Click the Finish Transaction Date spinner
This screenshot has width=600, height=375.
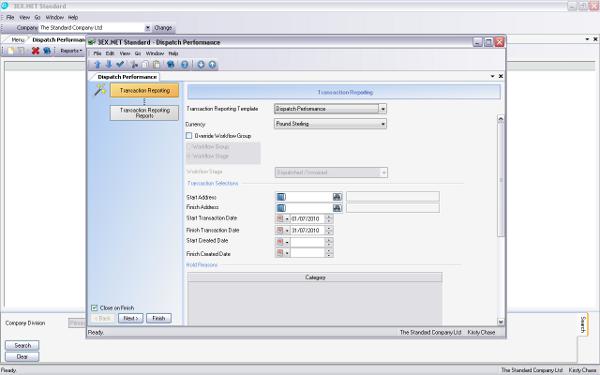click(329, 230)
